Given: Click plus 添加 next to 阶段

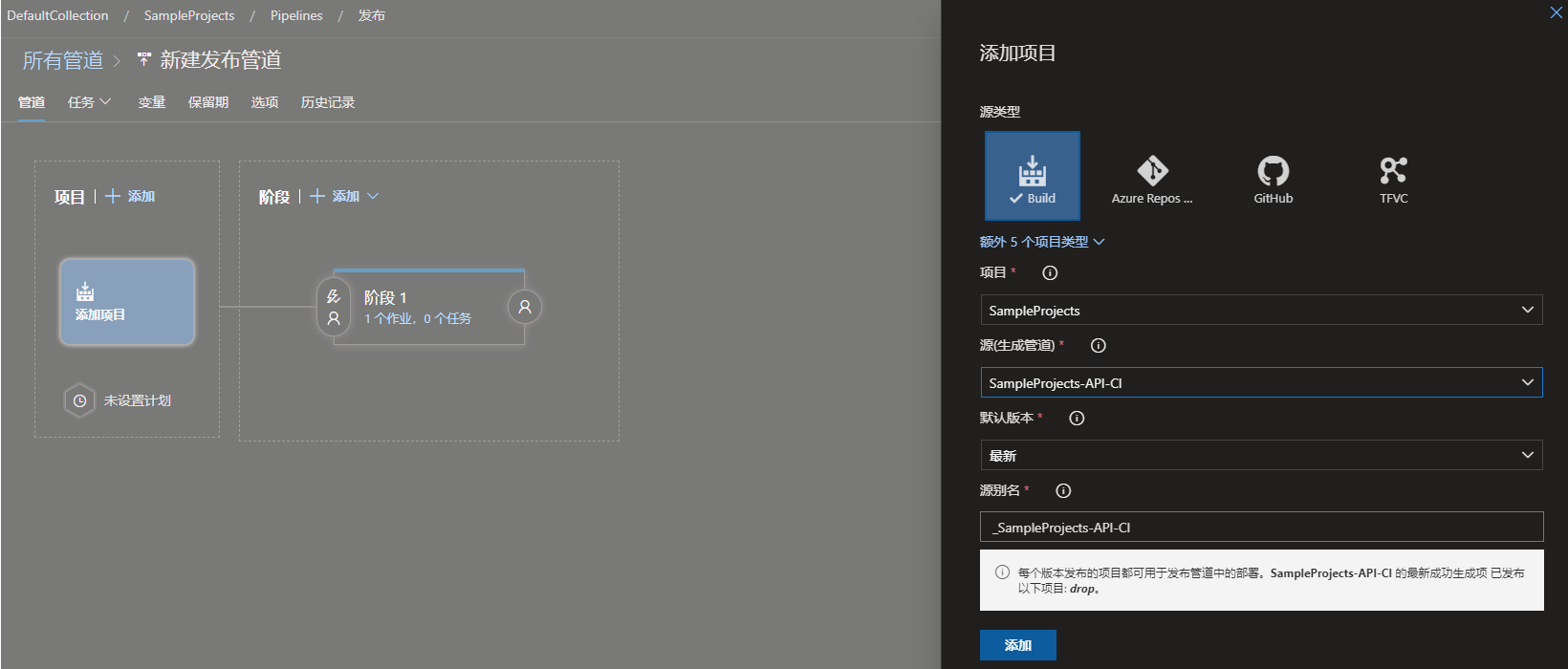Looking at the screenshot, I should pos(335,196).
